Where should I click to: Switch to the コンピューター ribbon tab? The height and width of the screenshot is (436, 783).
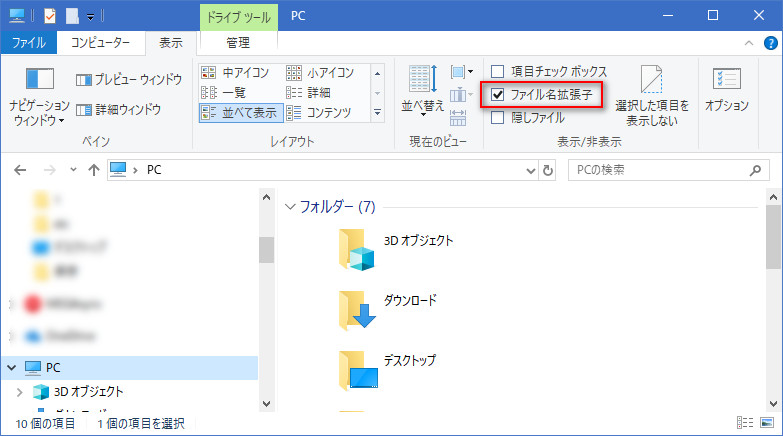tap(100, 43)
